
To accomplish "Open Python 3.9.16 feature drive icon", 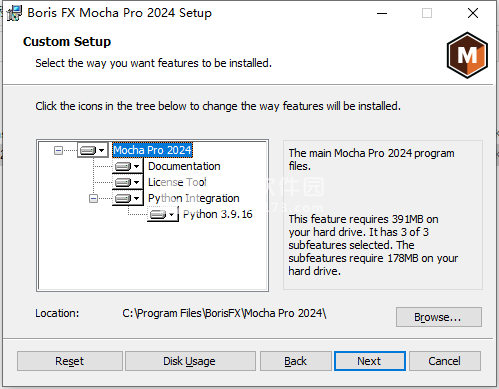I will coord(163,214).
